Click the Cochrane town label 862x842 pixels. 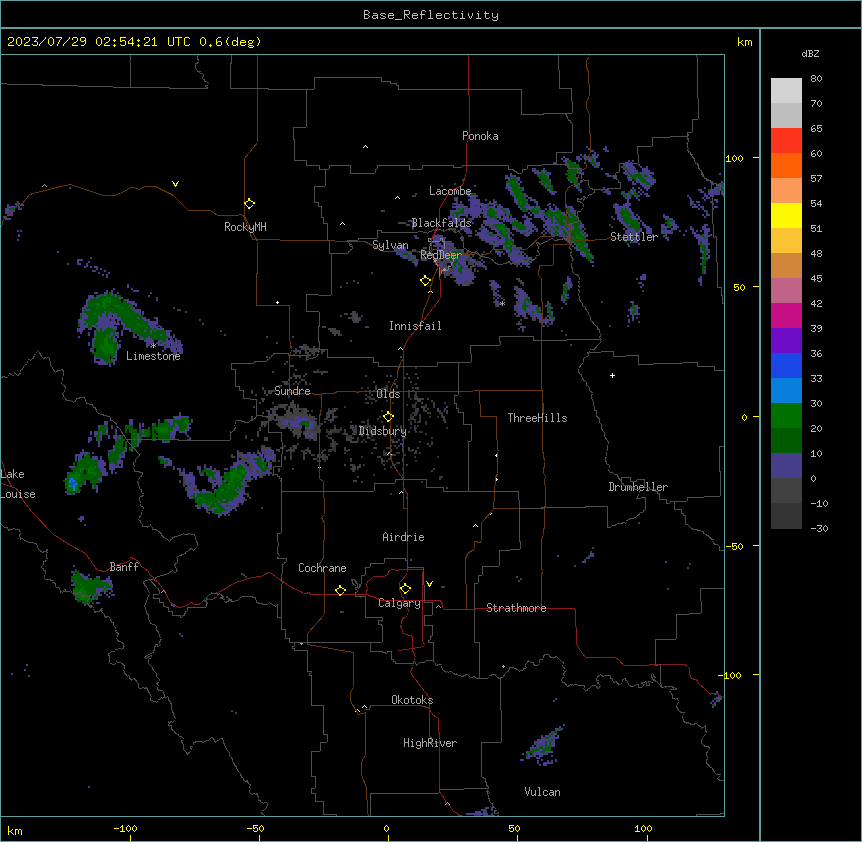322,568
